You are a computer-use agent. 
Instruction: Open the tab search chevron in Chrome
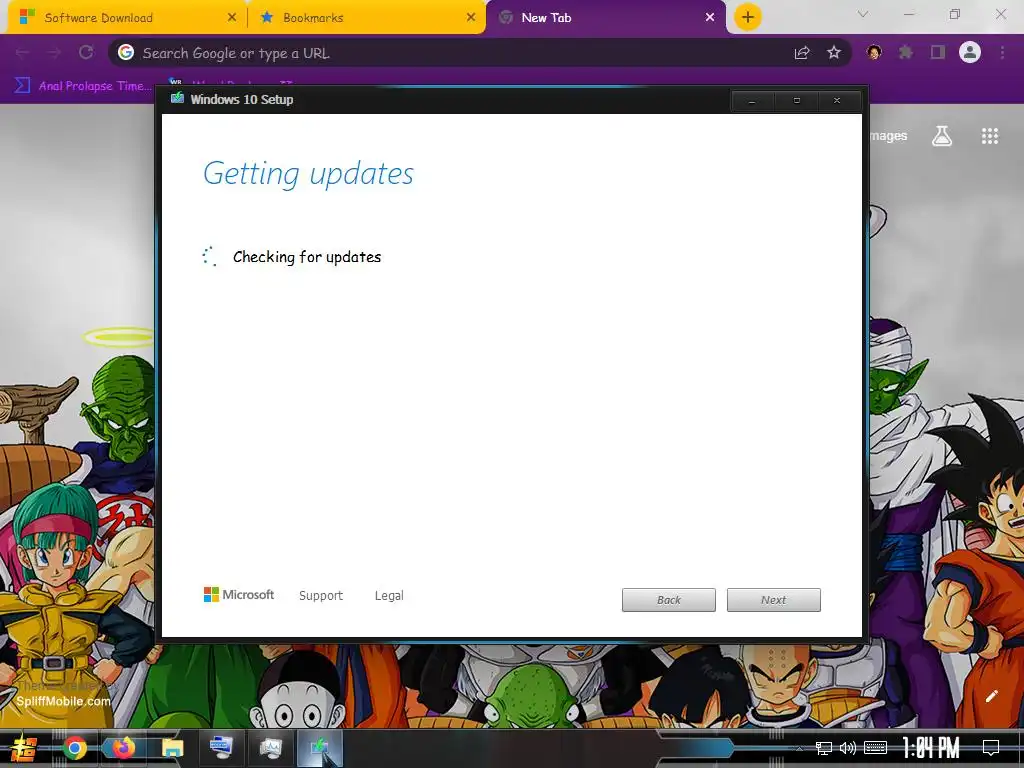(863, 14)
